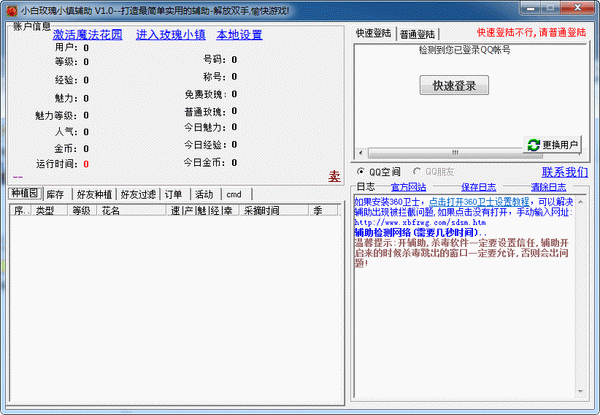This screenshot has width=600, height=415.
Task: Click the rose app icon in title bar
Action: [12, 11]
